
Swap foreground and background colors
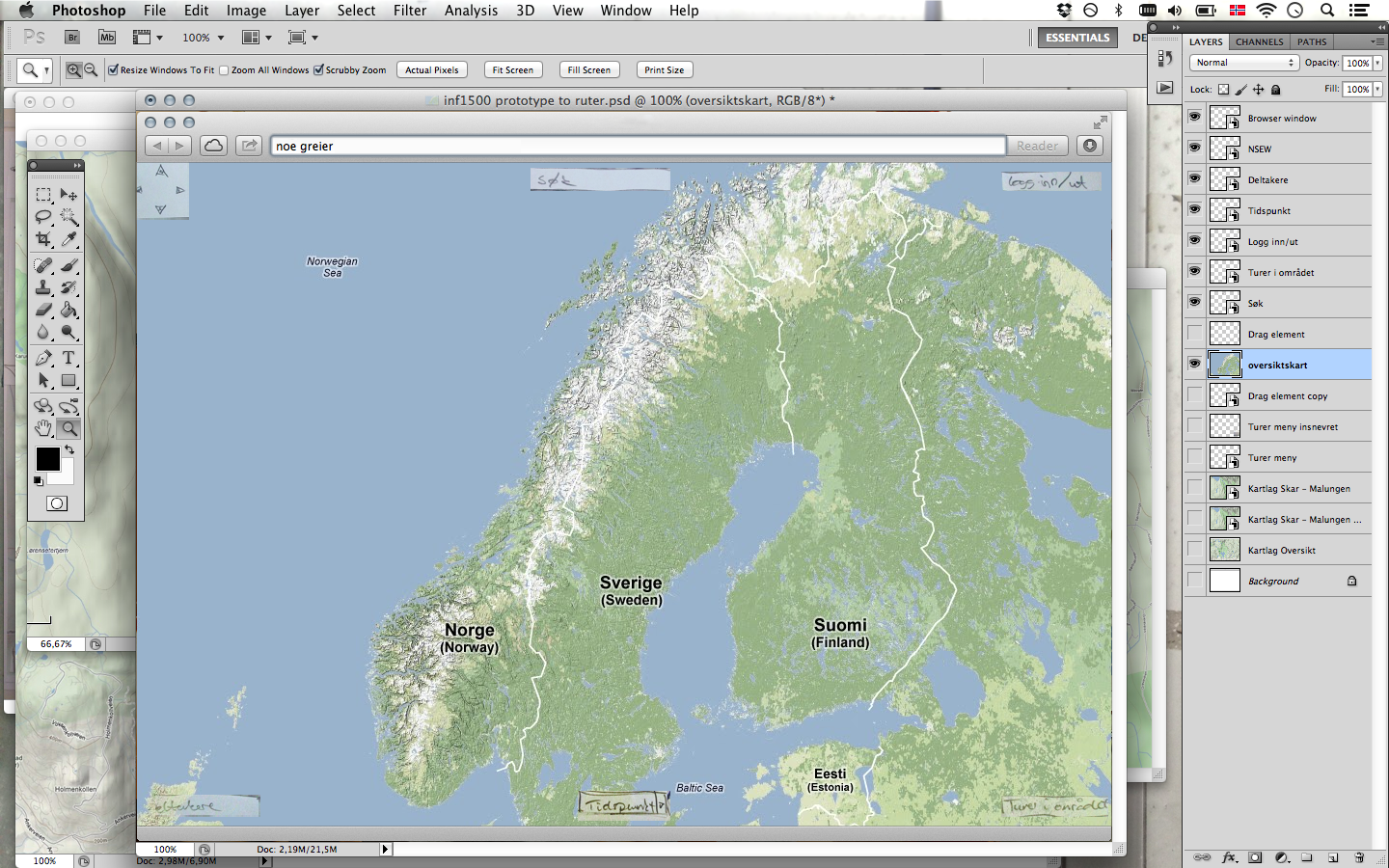click(x=69, y=449)
